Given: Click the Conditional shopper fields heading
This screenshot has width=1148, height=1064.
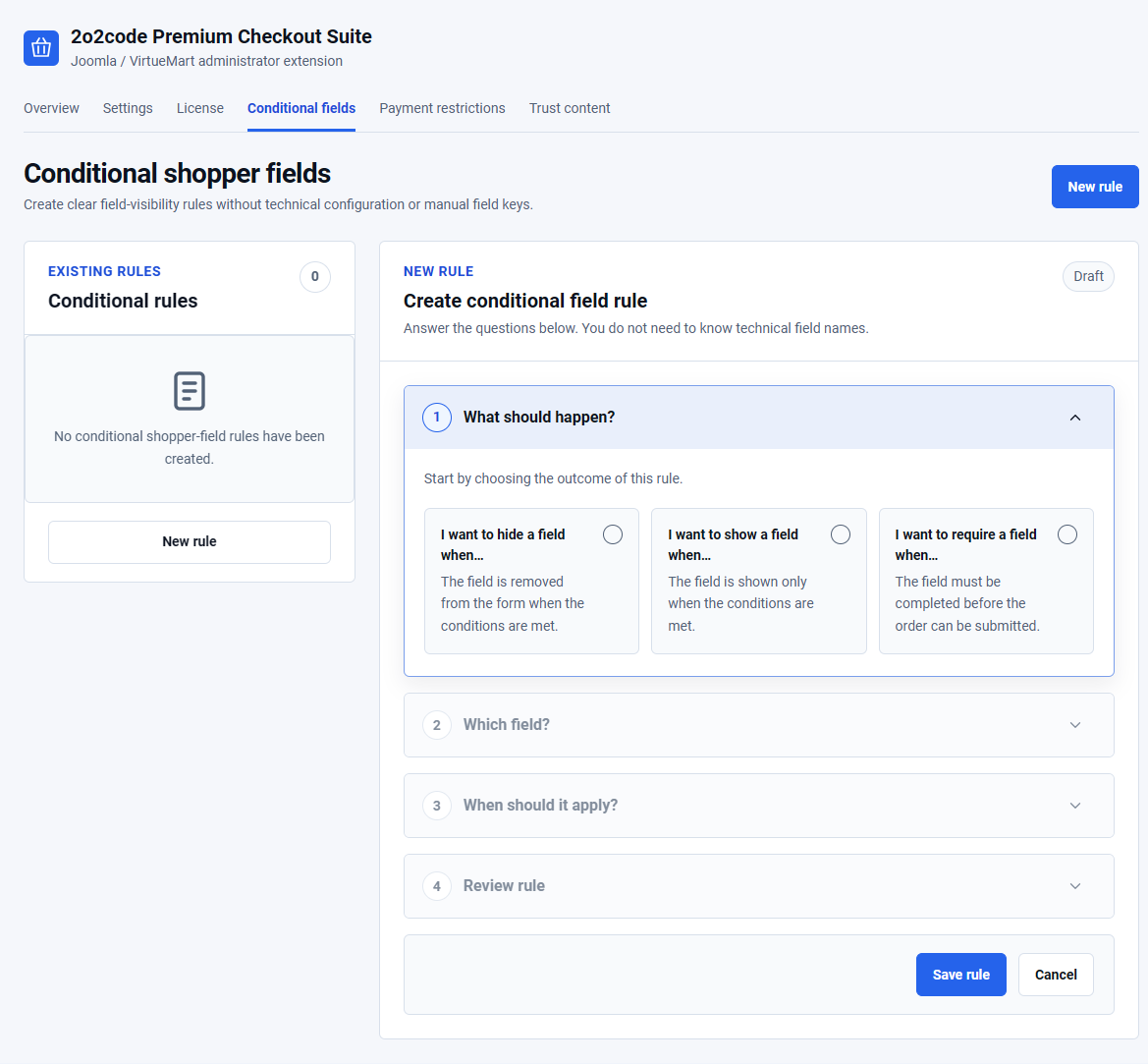Looking at the screenshot, I should pos(177,174).
